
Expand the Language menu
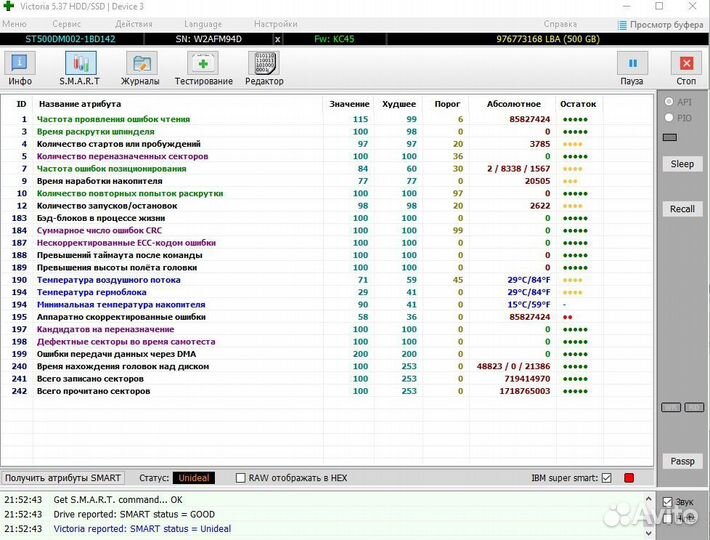(203, 23)
